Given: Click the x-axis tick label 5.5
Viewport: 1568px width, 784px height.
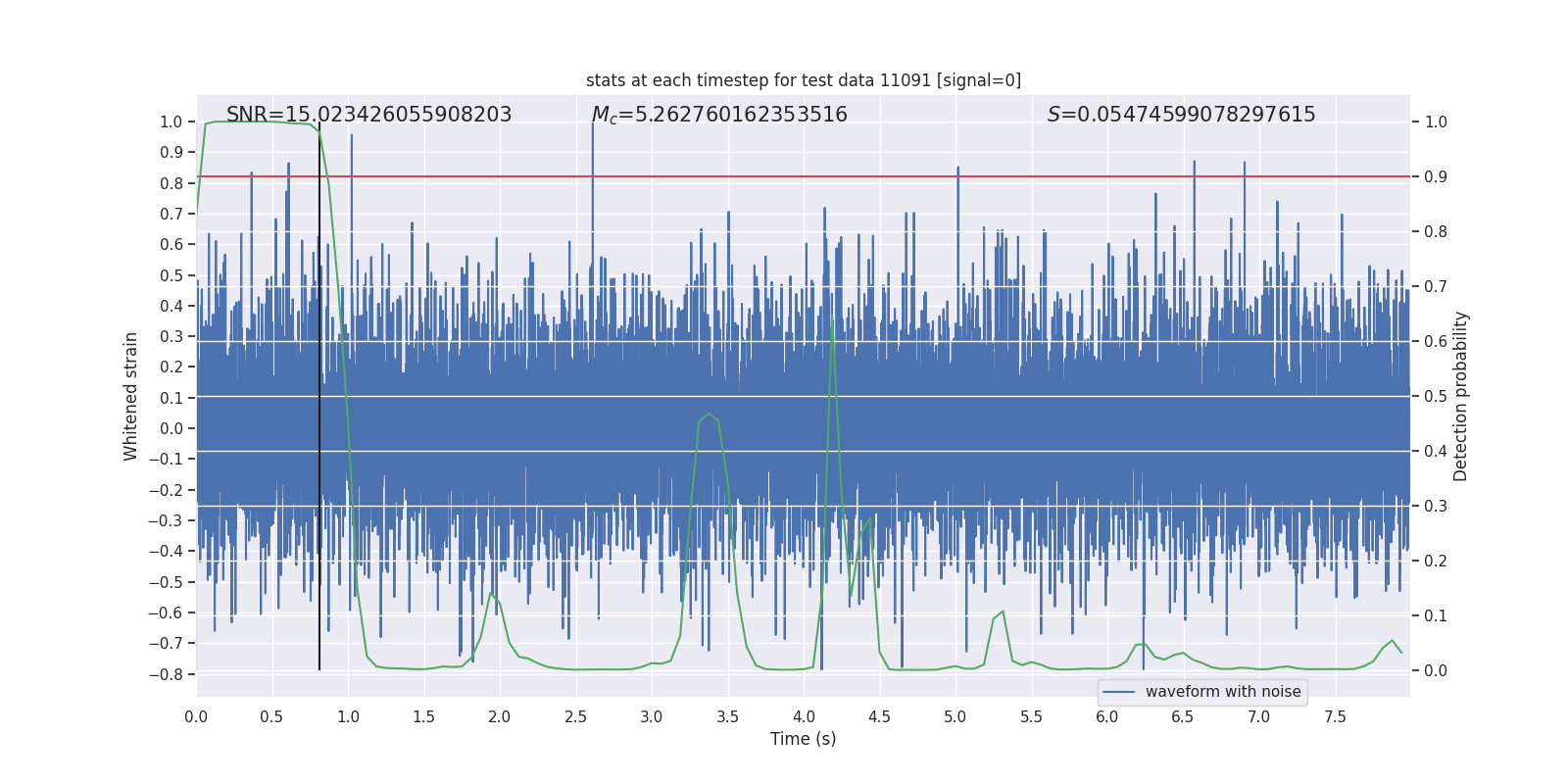Looking at the screenshot, I should pos(1031,716).
